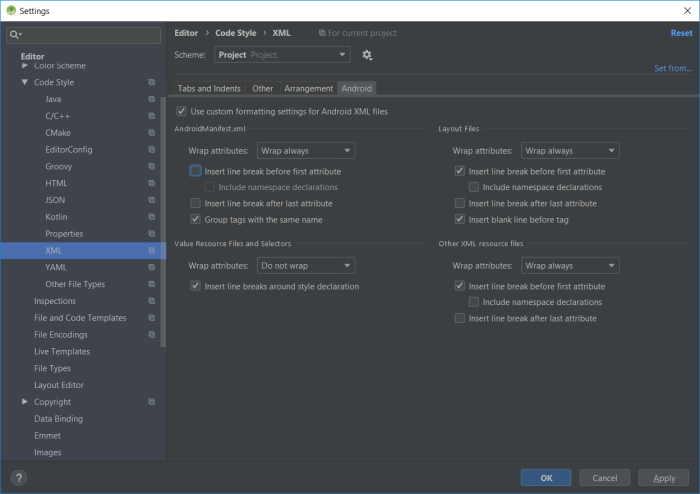Enable AndroidManifest line break before first attribute
The width and height of the screenshot is (700, 494).
[196, 171]
